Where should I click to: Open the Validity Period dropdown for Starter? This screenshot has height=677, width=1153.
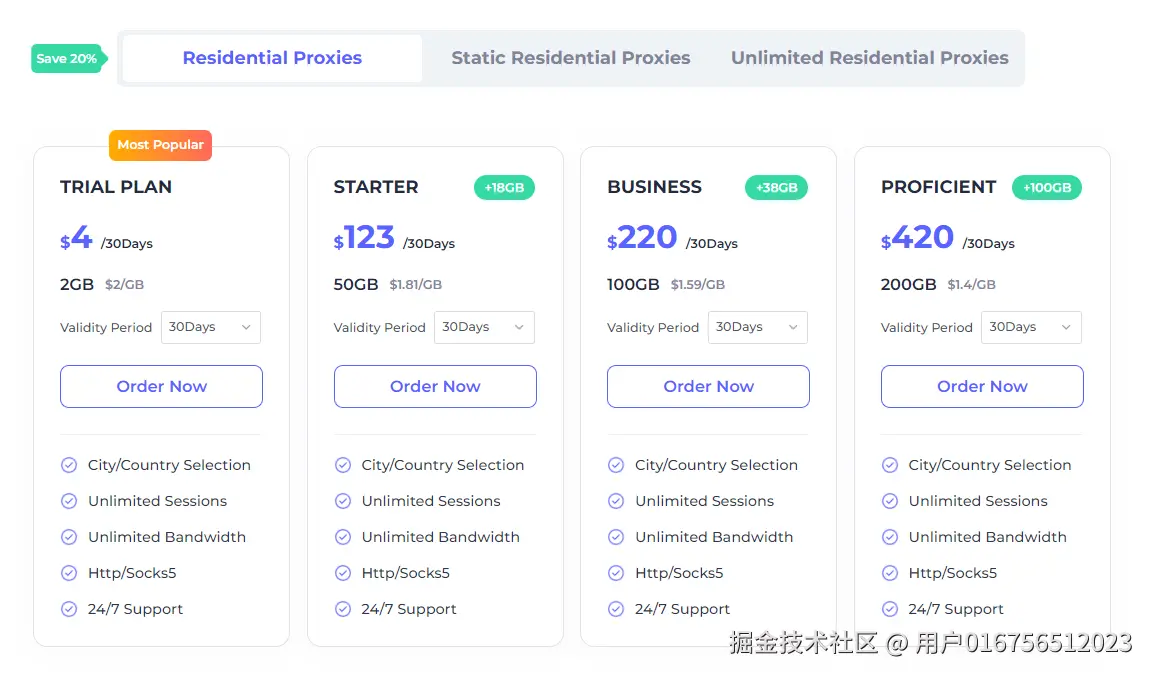[484, 327]
